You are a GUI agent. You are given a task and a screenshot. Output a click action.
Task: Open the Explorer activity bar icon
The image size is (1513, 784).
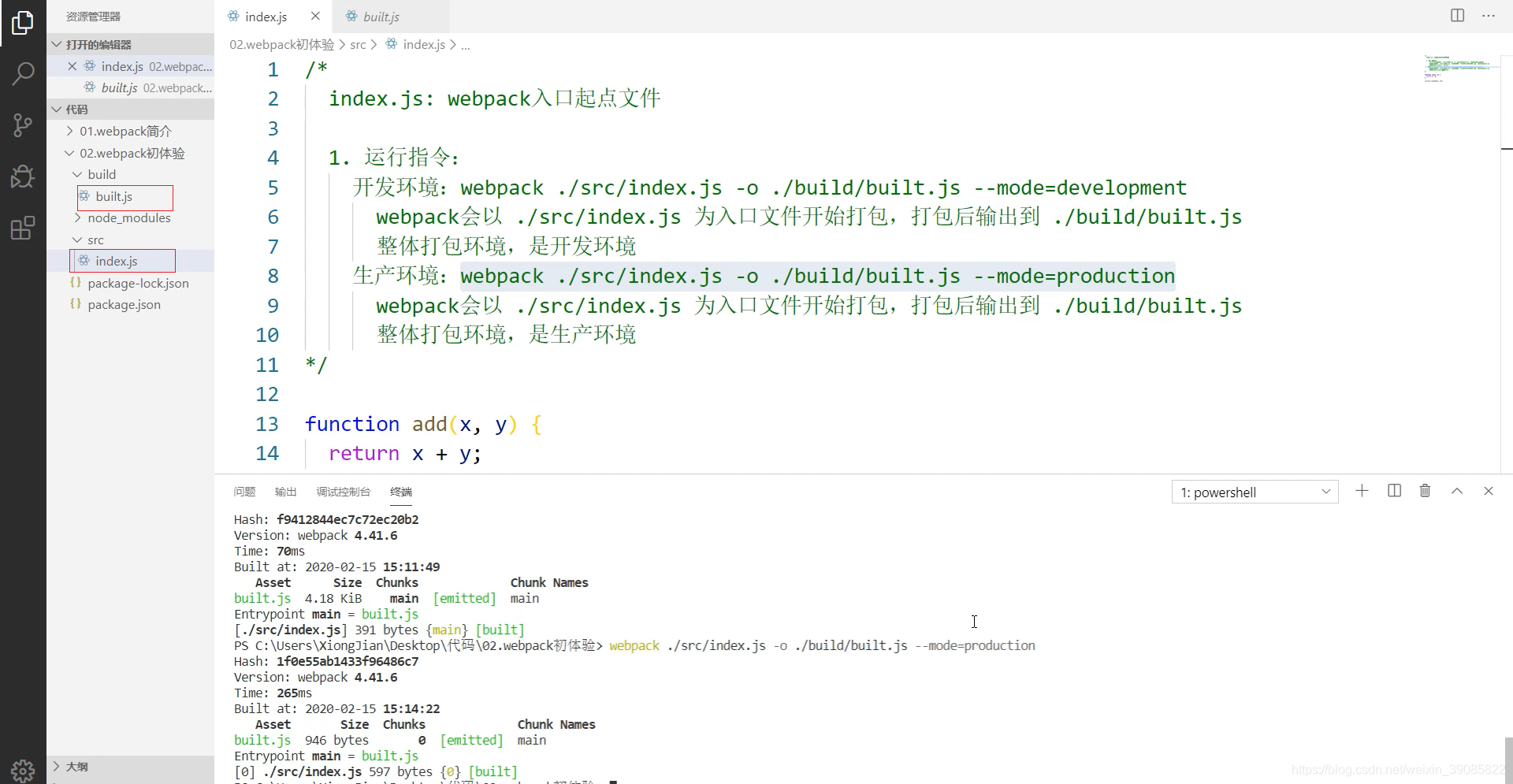point(23,23)
